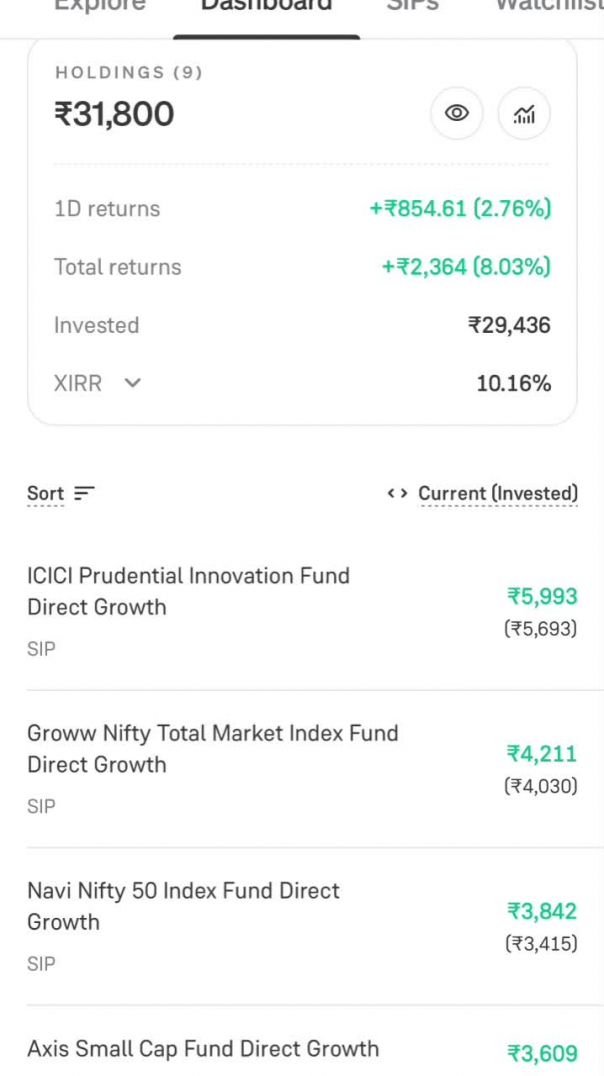
Task: Tap the sort-lines icon in the holdings list
Action: (85, 492)
